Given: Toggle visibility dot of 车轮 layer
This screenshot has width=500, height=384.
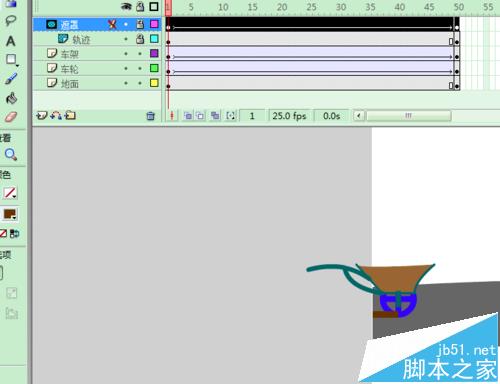Looking at the screenshot, I should [x=126, y=68].
